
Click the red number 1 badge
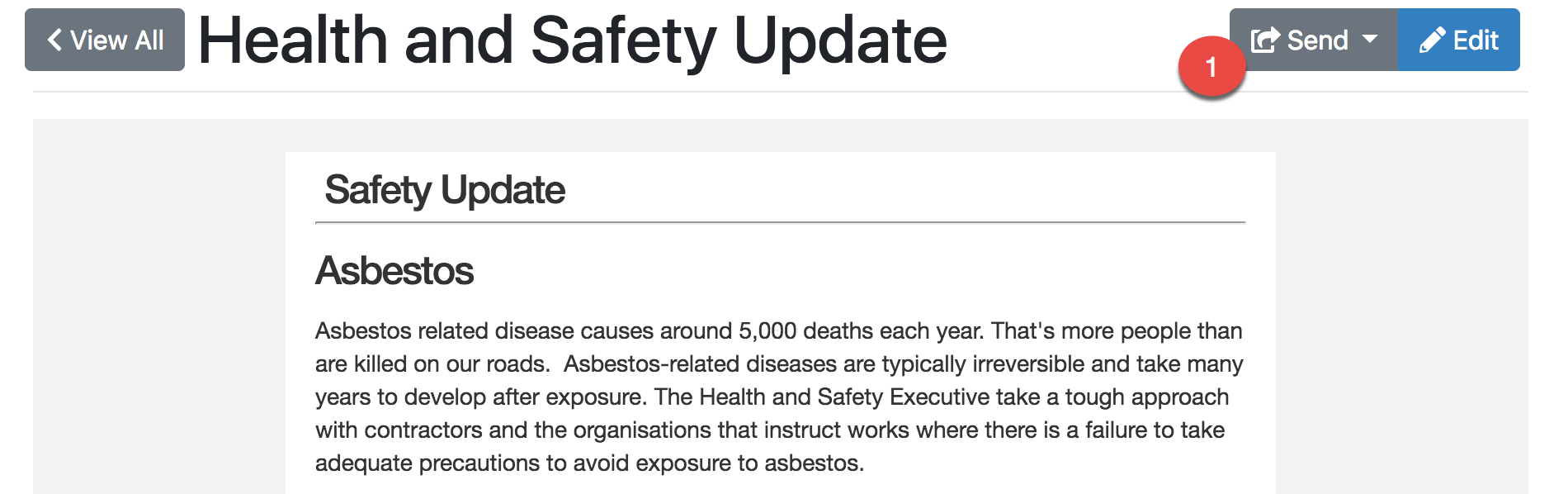[x=1211, y=67]
